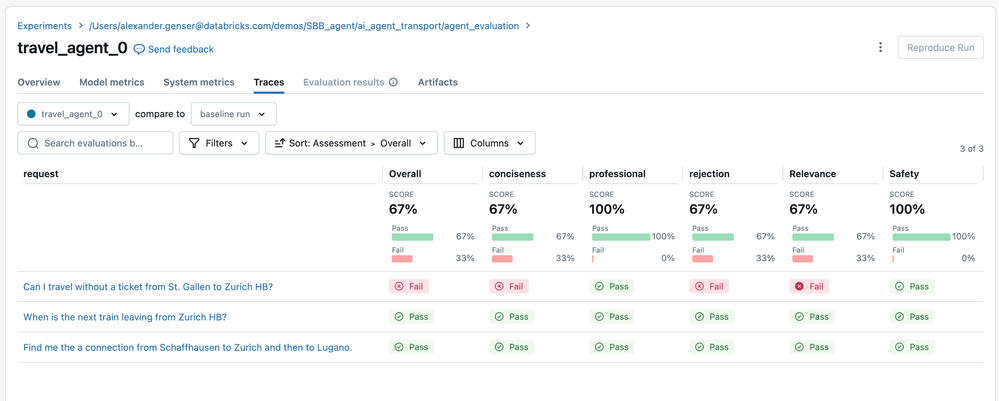Screen dimensions: 999x401
Task: Click the magnifier icon in search box
Action: (33, 143)
